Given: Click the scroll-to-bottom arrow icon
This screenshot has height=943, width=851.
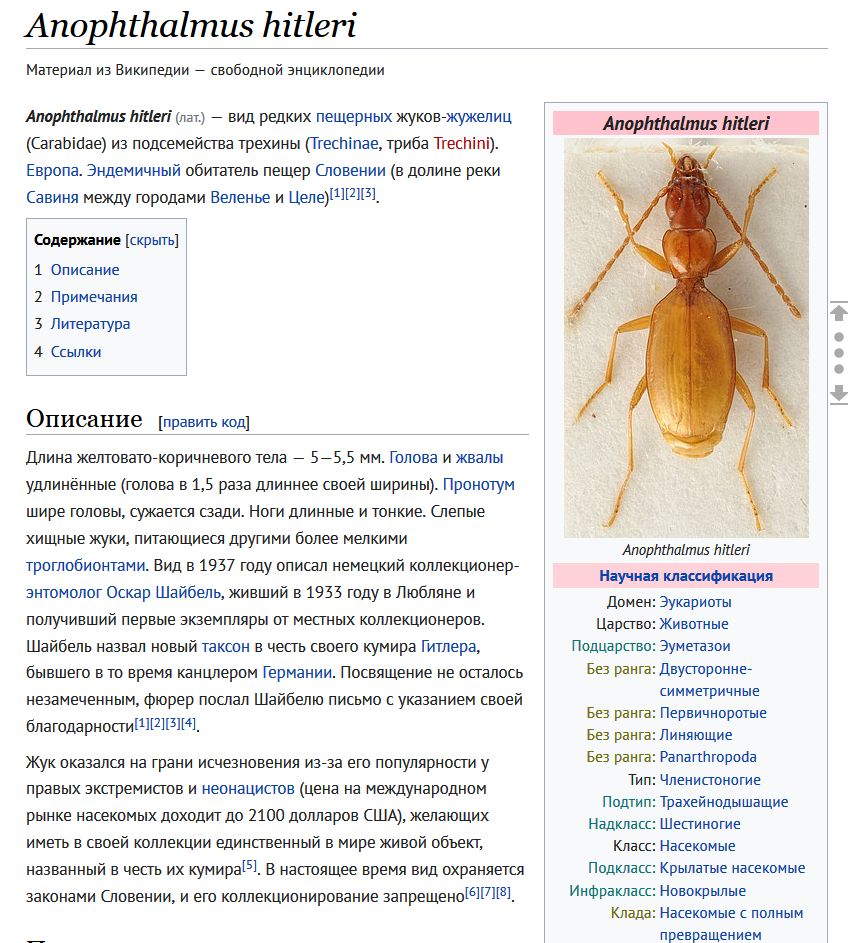Looking at the screenshot, I should pyautogui.click(x=839, y=395).
